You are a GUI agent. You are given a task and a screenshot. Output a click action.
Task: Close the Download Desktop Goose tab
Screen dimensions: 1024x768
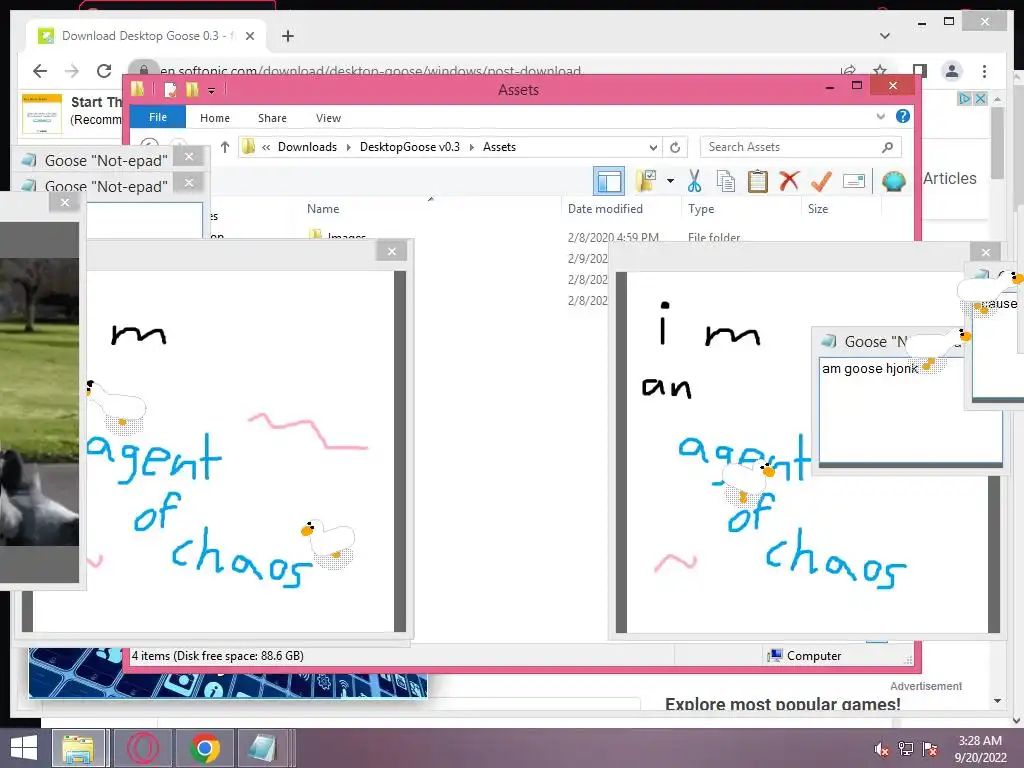(249, 36)
